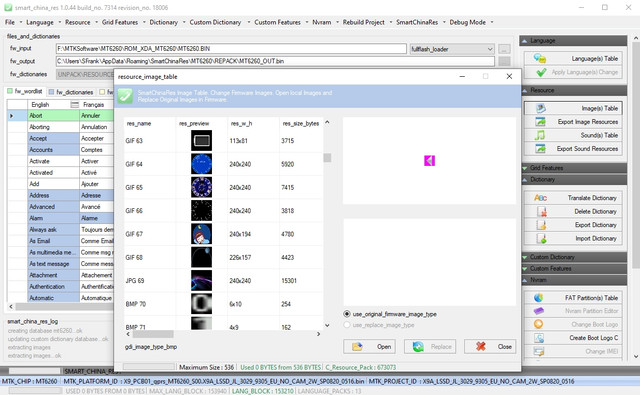Open the File menu
This screenshot has height=395, width=640.
(10, 22)
